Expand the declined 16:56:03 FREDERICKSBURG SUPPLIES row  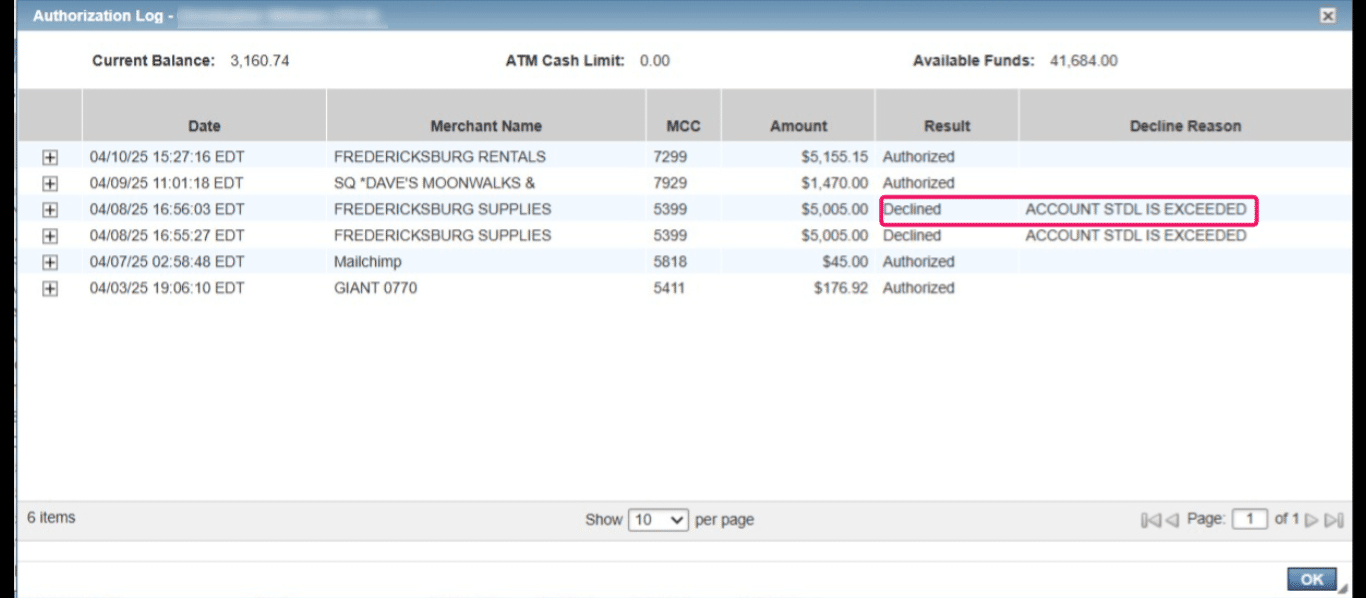[x=51, y=209]
